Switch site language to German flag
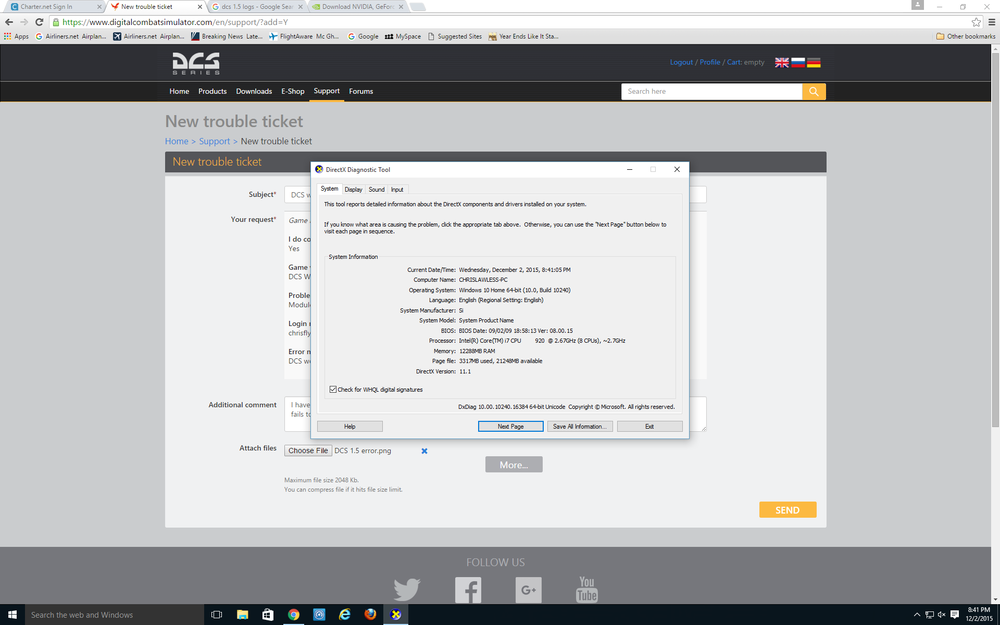This screenshot has height=625, width=1000. [814, 62]
